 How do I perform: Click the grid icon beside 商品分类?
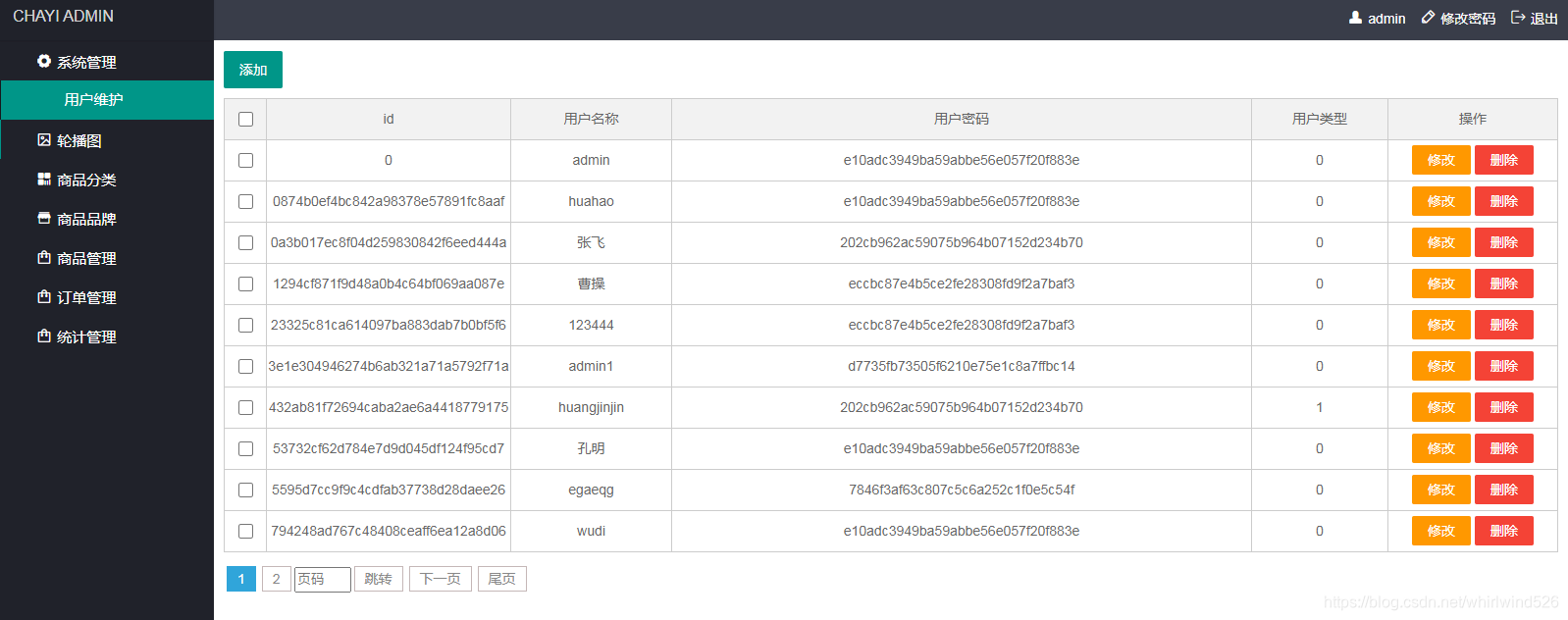pyautogui.click(x=44, y=179)
